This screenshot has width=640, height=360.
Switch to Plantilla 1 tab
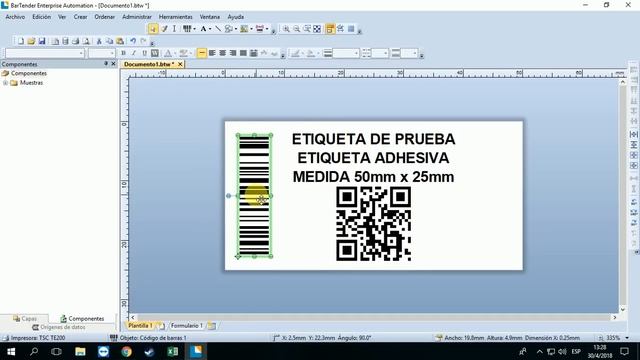(x=140, y=326)
